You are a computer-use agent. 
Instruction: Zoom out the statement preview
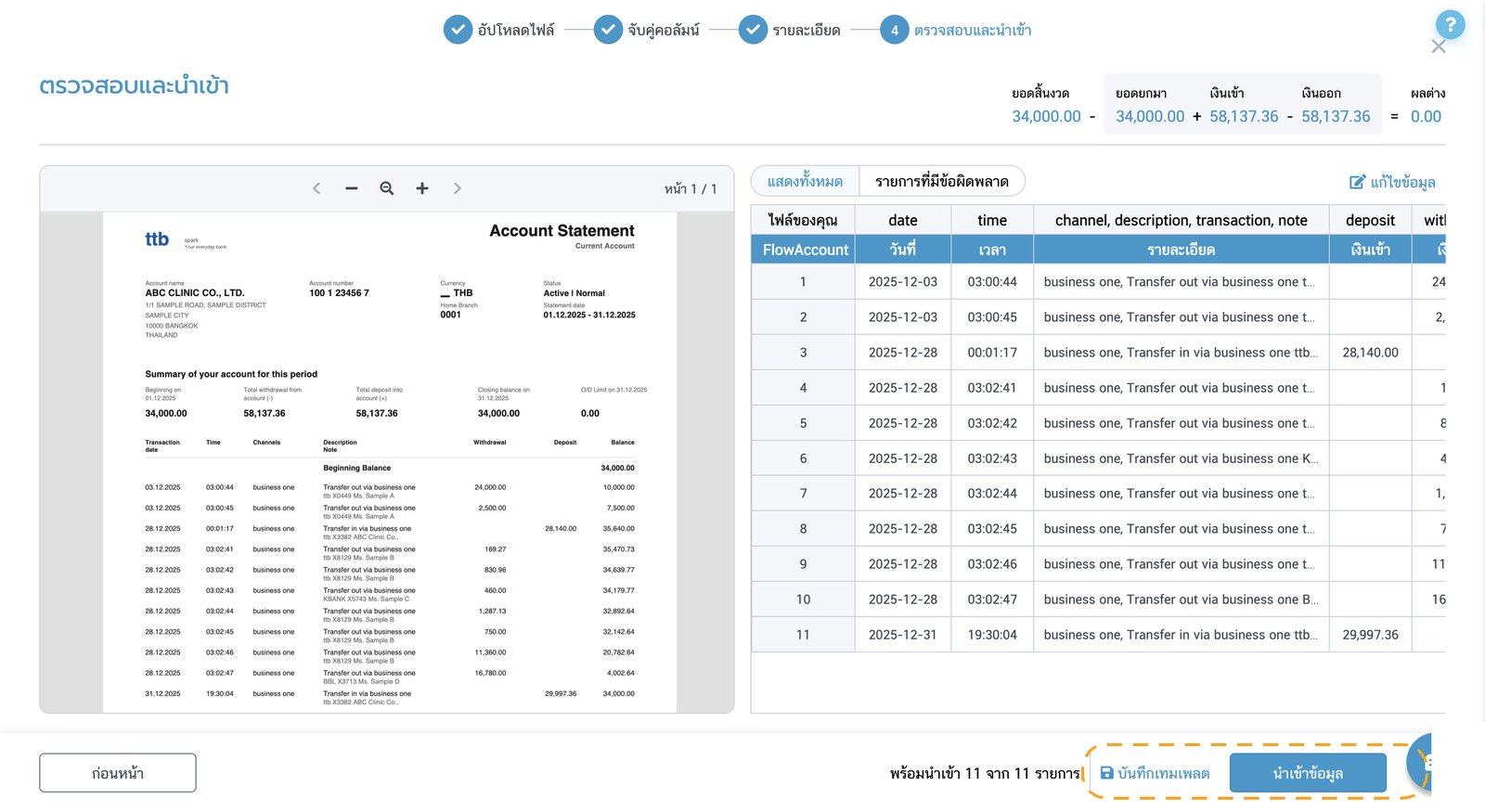pos(352,188)
